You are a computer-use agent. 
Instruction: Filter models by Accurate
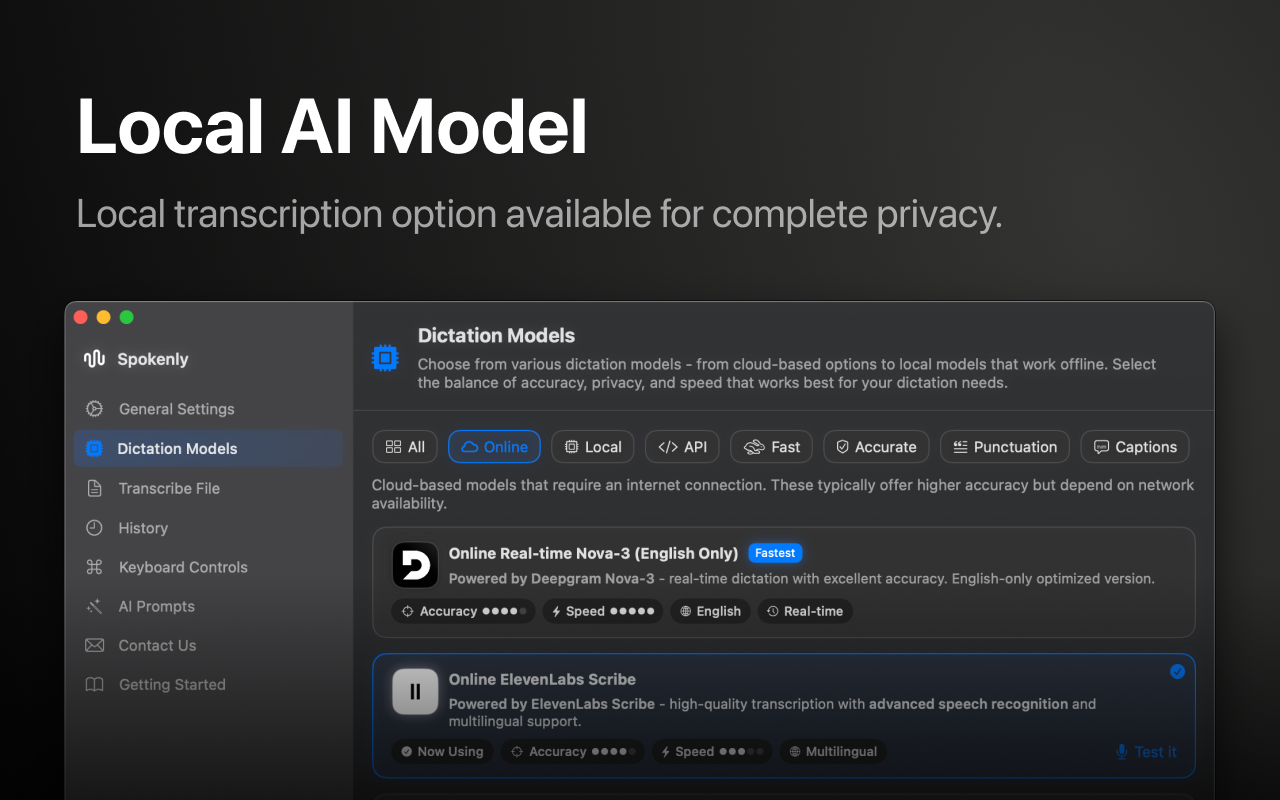coord(876,447)
